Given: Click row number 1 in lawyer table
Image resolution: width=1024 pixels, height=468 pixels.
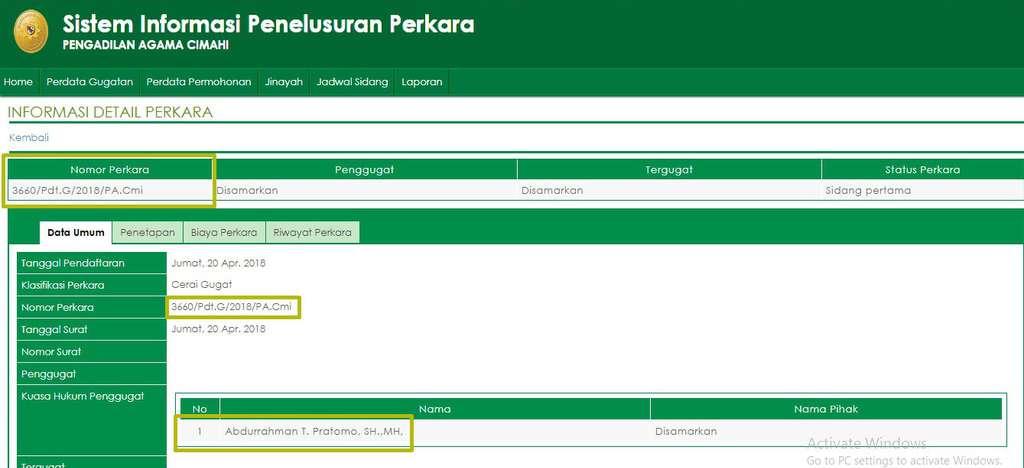Looking at the screenshot, I should 200,431.
